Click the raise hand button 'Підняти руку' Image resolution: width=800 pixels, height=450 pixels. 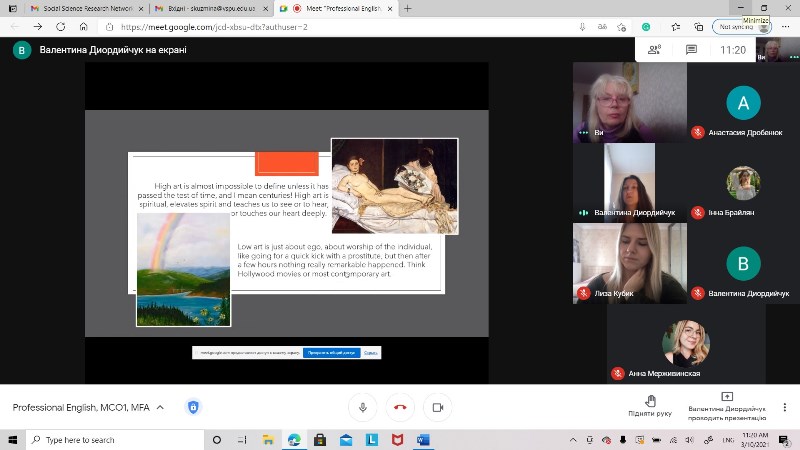[650, 406]
